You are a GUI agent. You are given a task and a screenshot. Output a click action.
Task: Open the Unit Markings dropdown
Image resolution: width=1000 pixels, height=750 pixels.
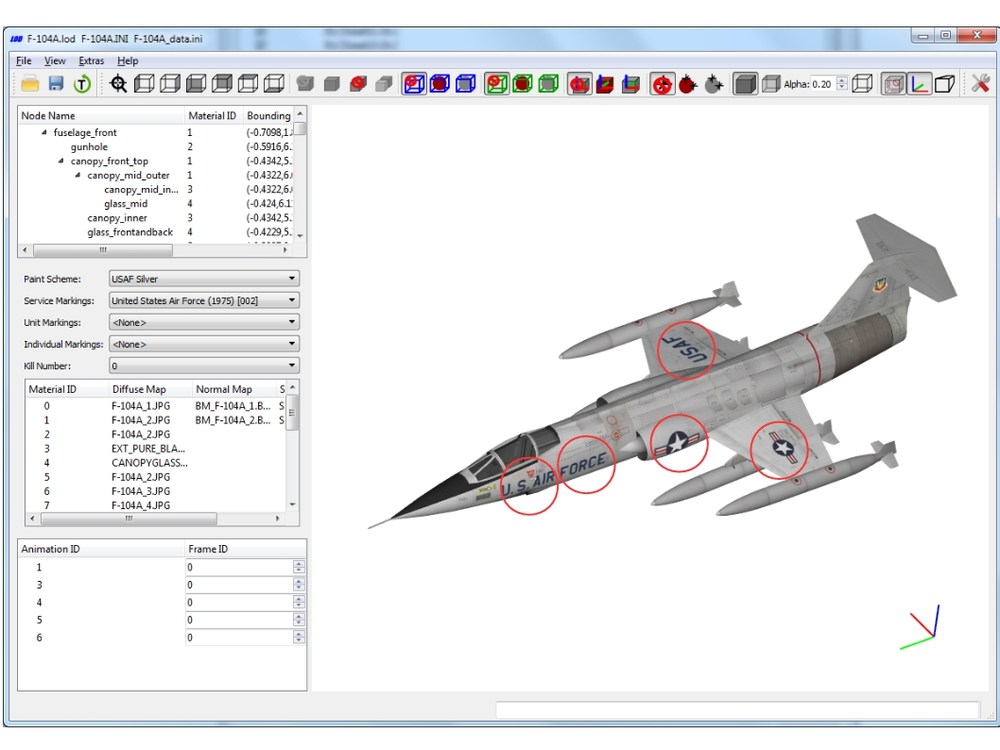point(204,322)
